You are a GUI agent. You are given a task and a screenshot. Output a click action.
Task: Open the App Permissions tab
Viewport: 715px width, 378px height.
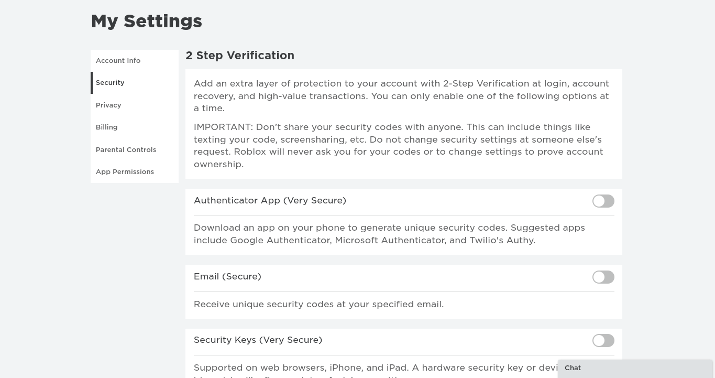135,171
